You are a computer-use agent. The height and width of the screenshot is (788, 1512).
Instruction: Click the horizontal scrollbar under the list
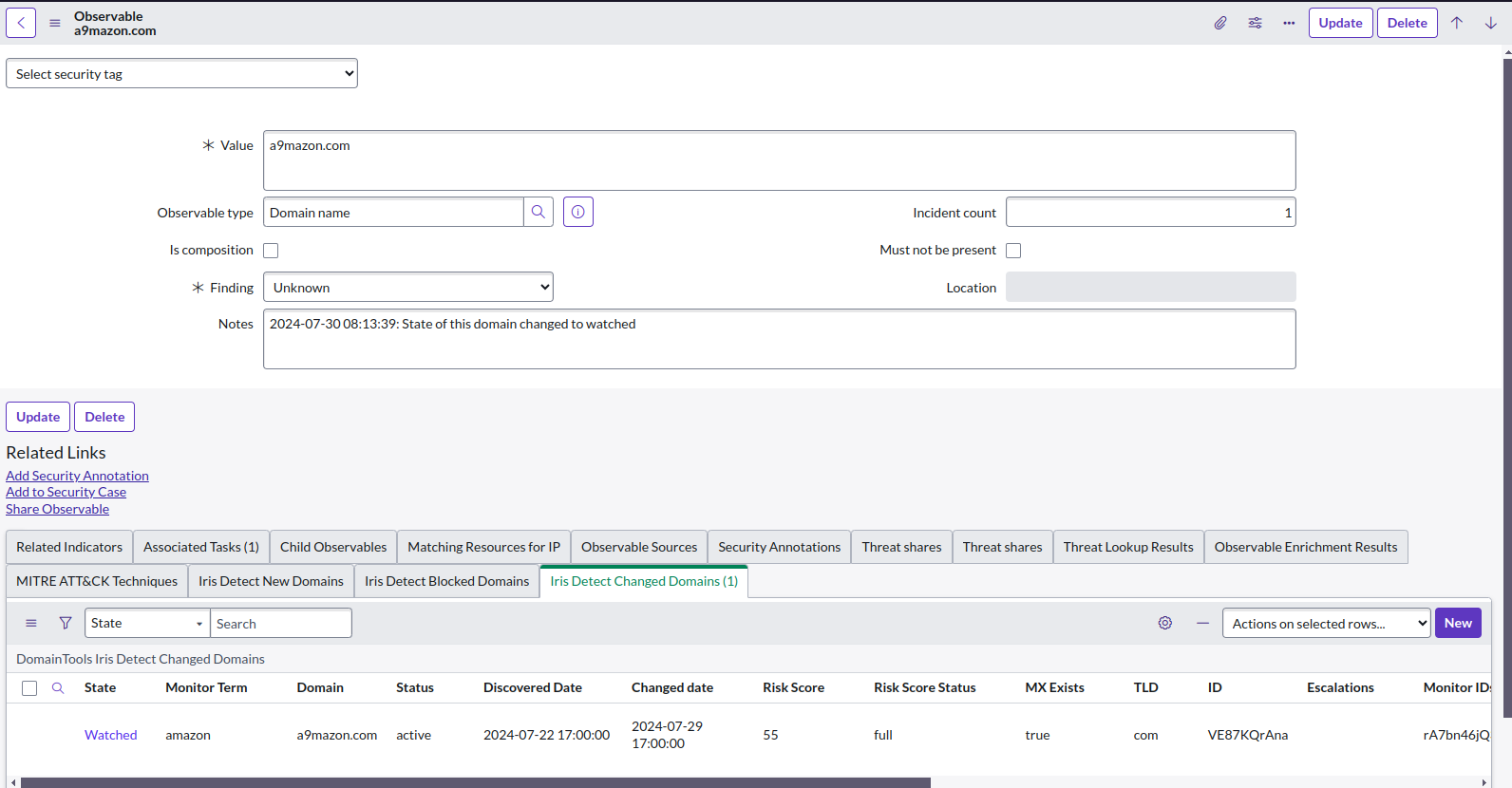[475, 782]
